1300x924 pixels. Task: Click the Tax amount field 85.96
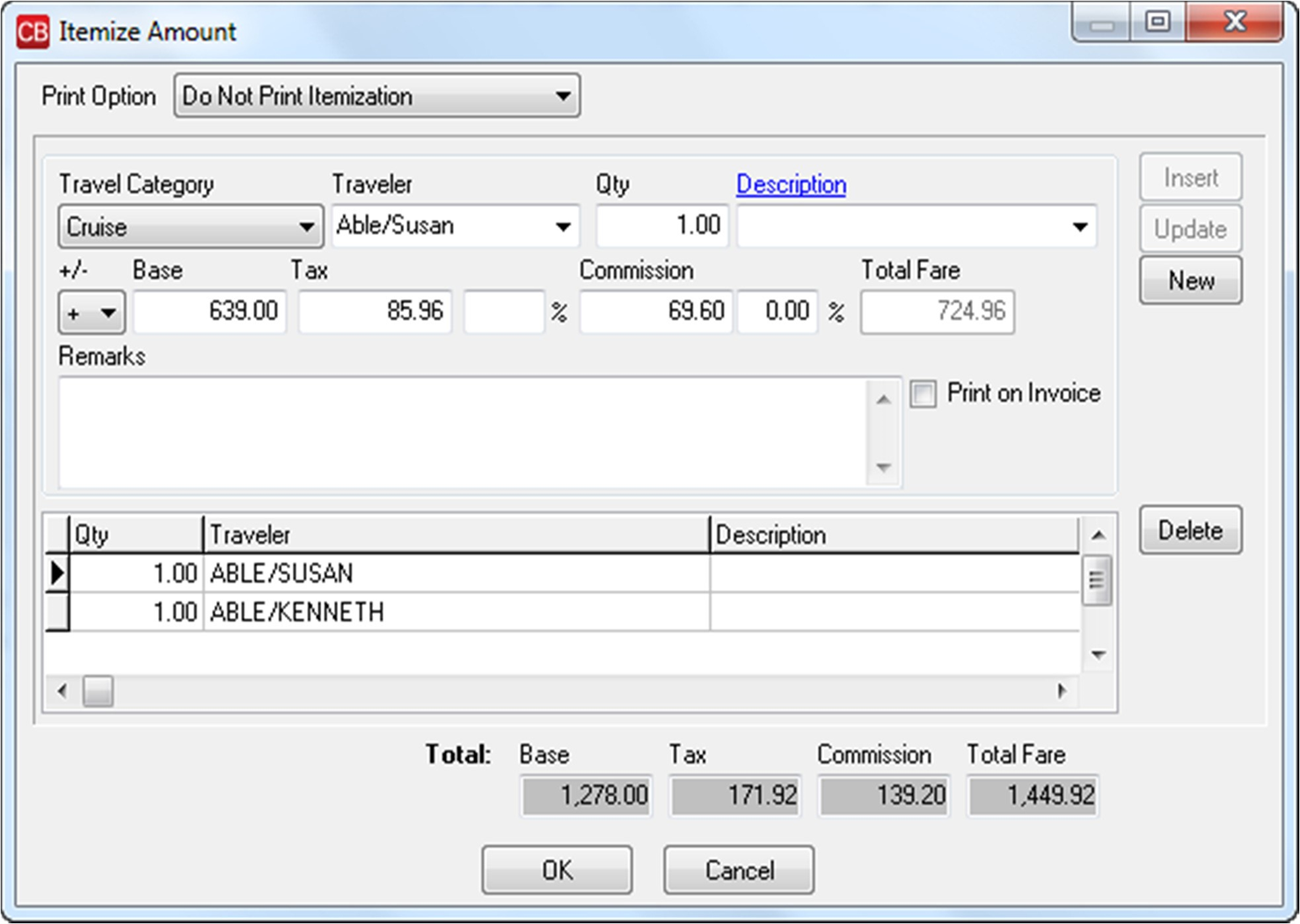[375, 311]
